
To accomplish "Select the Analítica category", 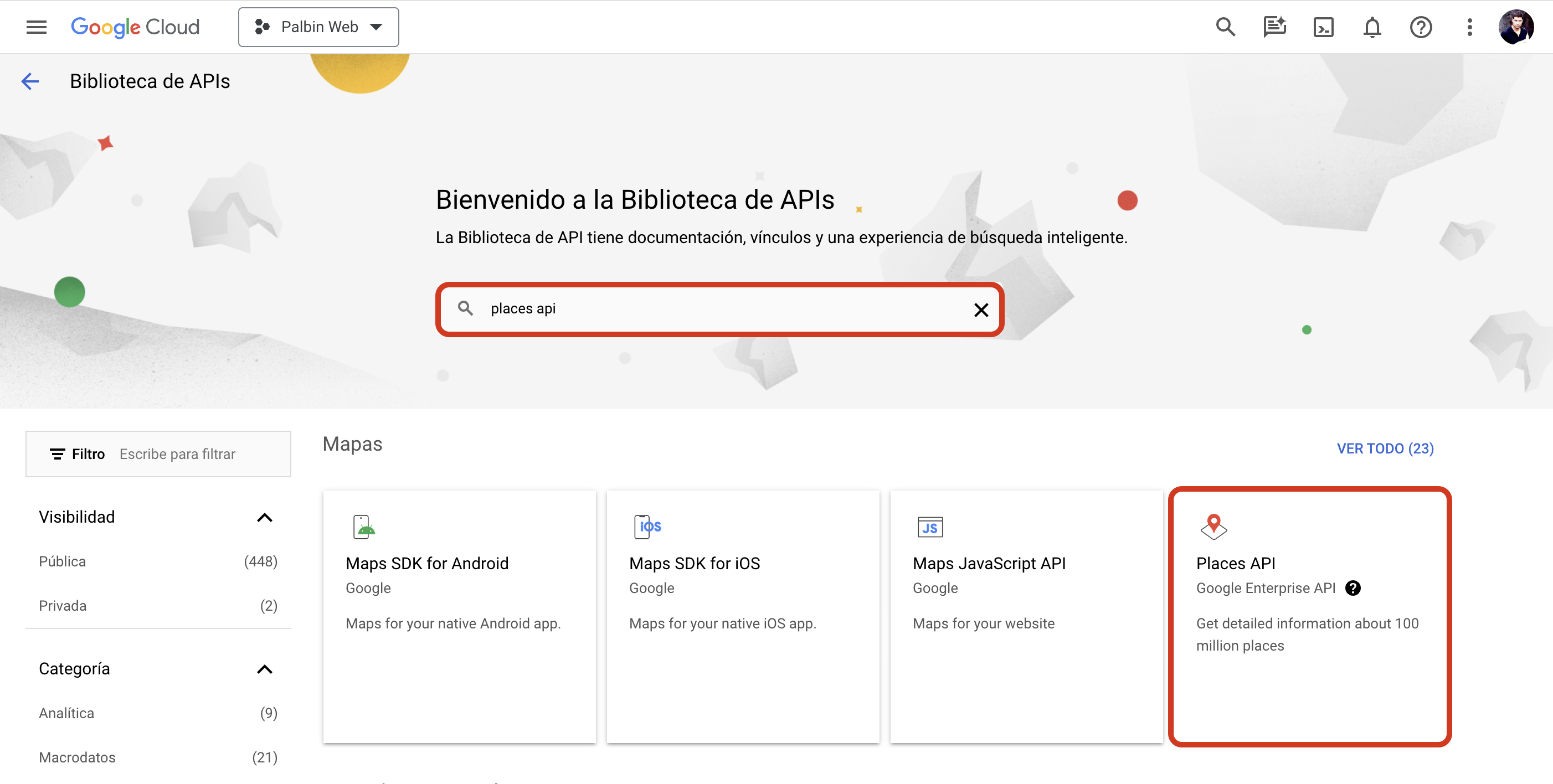I will point(158,714).
